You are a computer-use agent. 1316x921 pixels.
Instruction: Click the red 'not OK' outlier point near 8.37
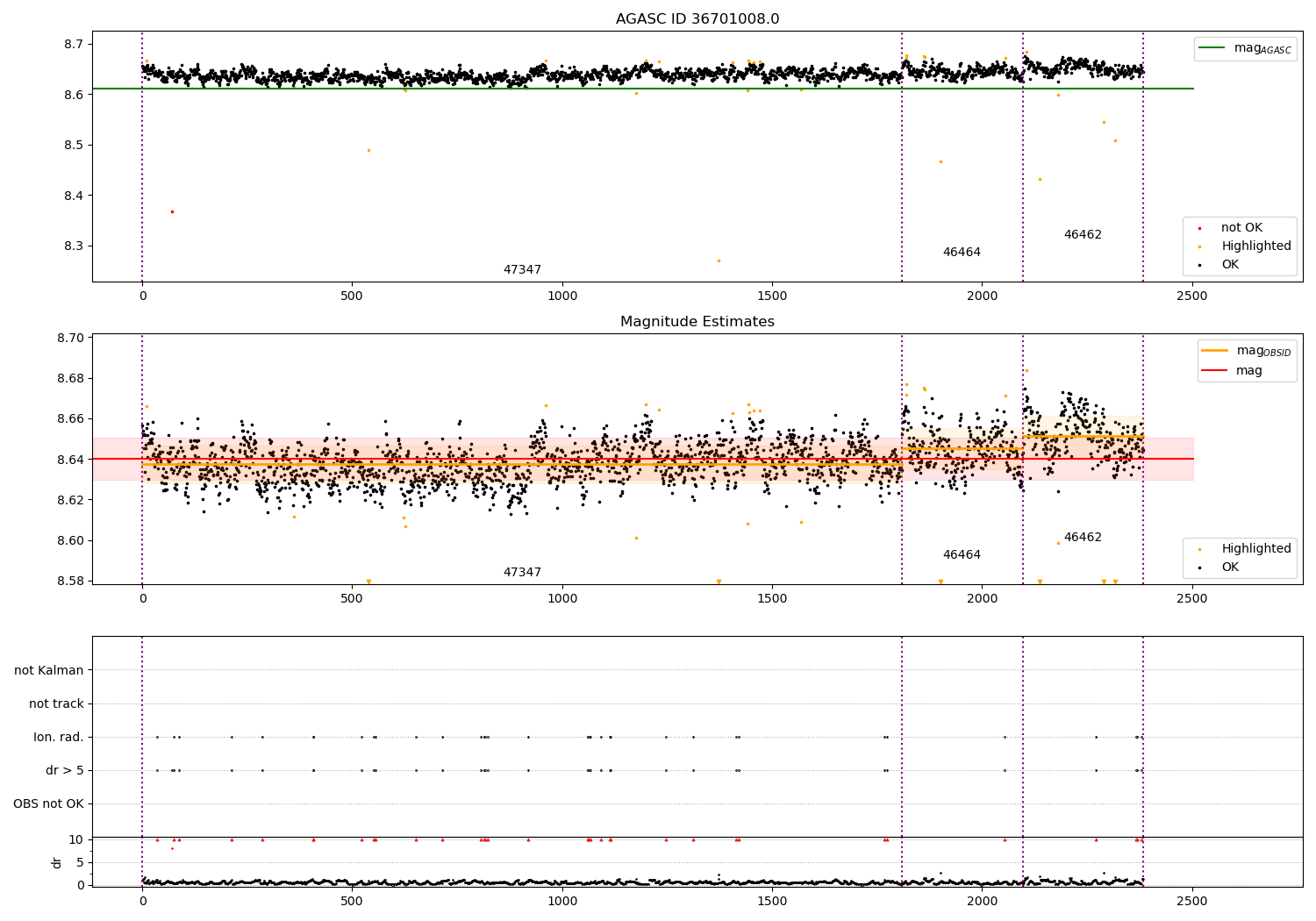172,211
